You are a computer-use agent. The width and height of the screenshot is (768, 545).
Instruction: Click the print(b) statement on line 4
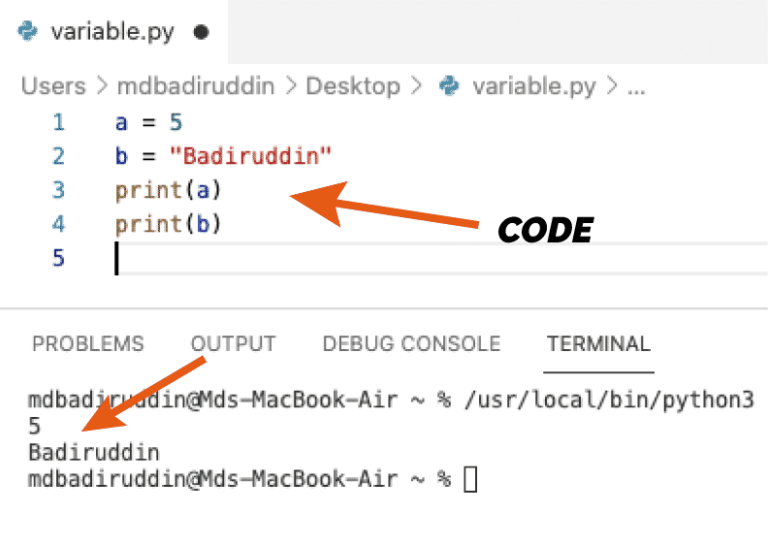click(x=168, y=225)
